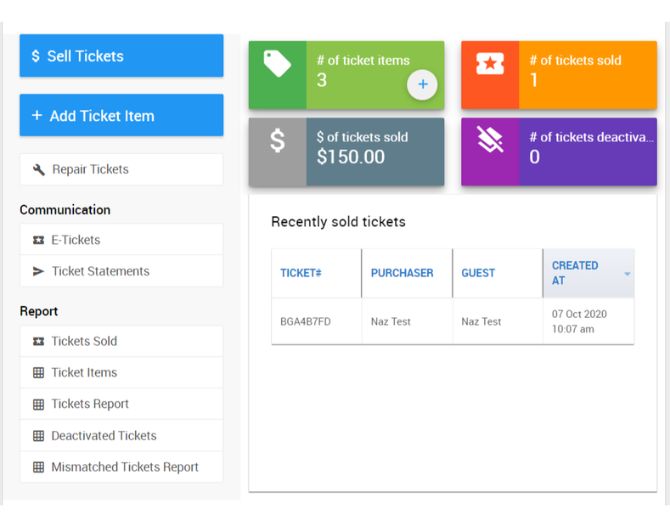Click the grid icon beside Mismatched Tickets Report
670x527 pixels.
pyautogui.click(x=39, y=467)
